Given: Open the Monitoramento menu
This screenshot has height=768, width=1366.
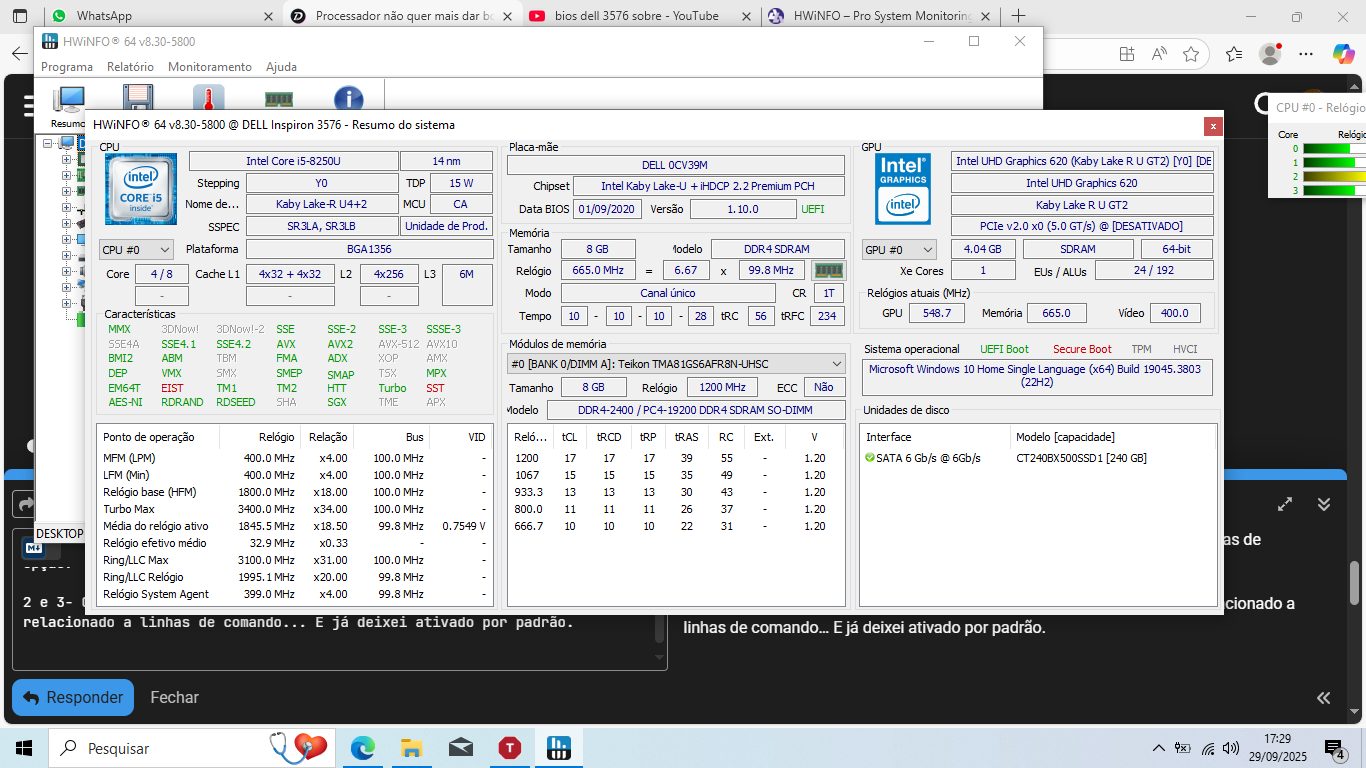Looking at the screenshot, I should (x=210, y=67).
